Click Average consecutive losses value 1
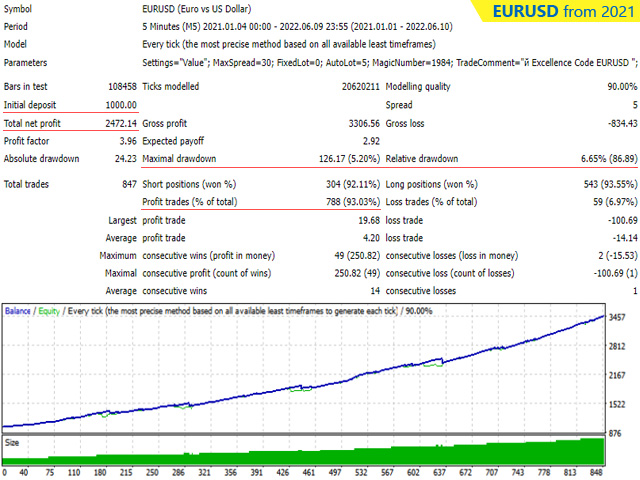 coord(635,291)
